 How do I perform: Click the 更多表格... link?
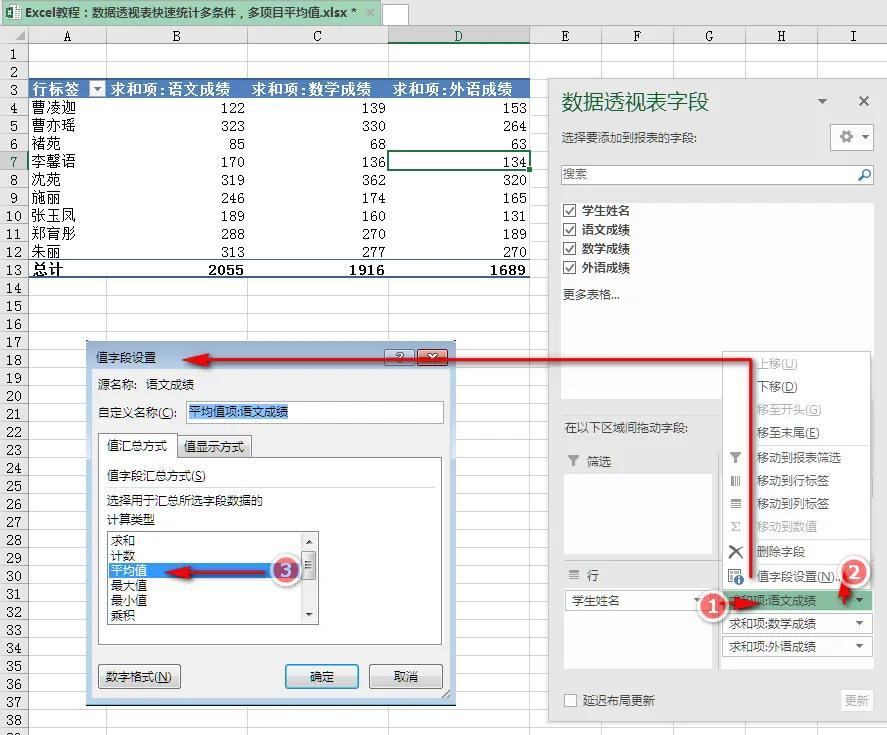(x=591, y=295)
